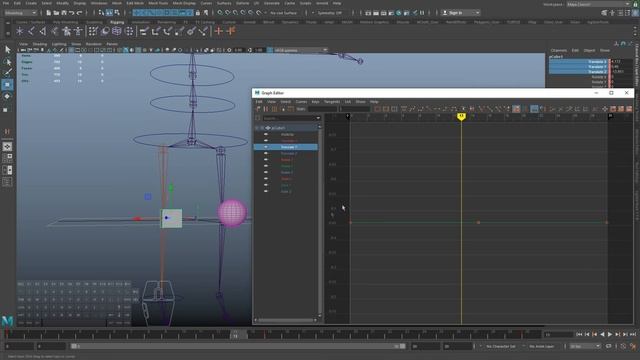
Task: Click the Graph Editor Insert Keys tool icon
Action: click(x=266, y=109)
